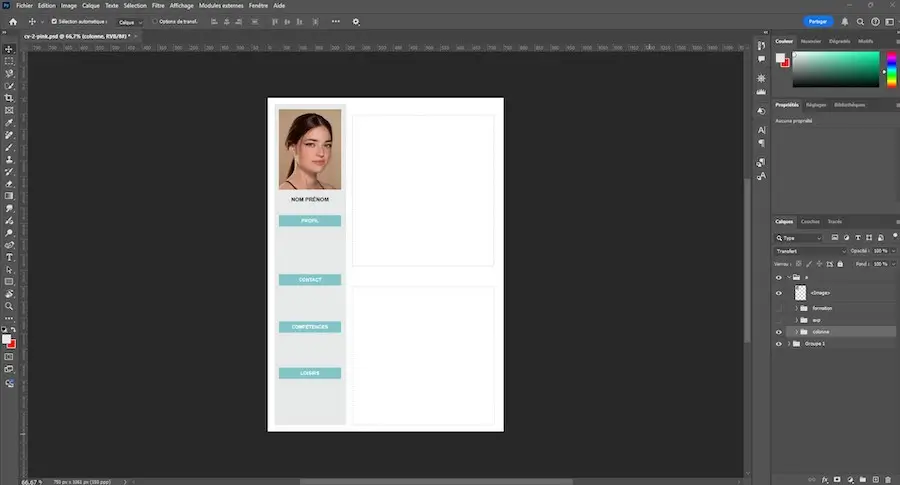Open the Aide menu
This screenshot has height=485, width=900.
(279, 6)
